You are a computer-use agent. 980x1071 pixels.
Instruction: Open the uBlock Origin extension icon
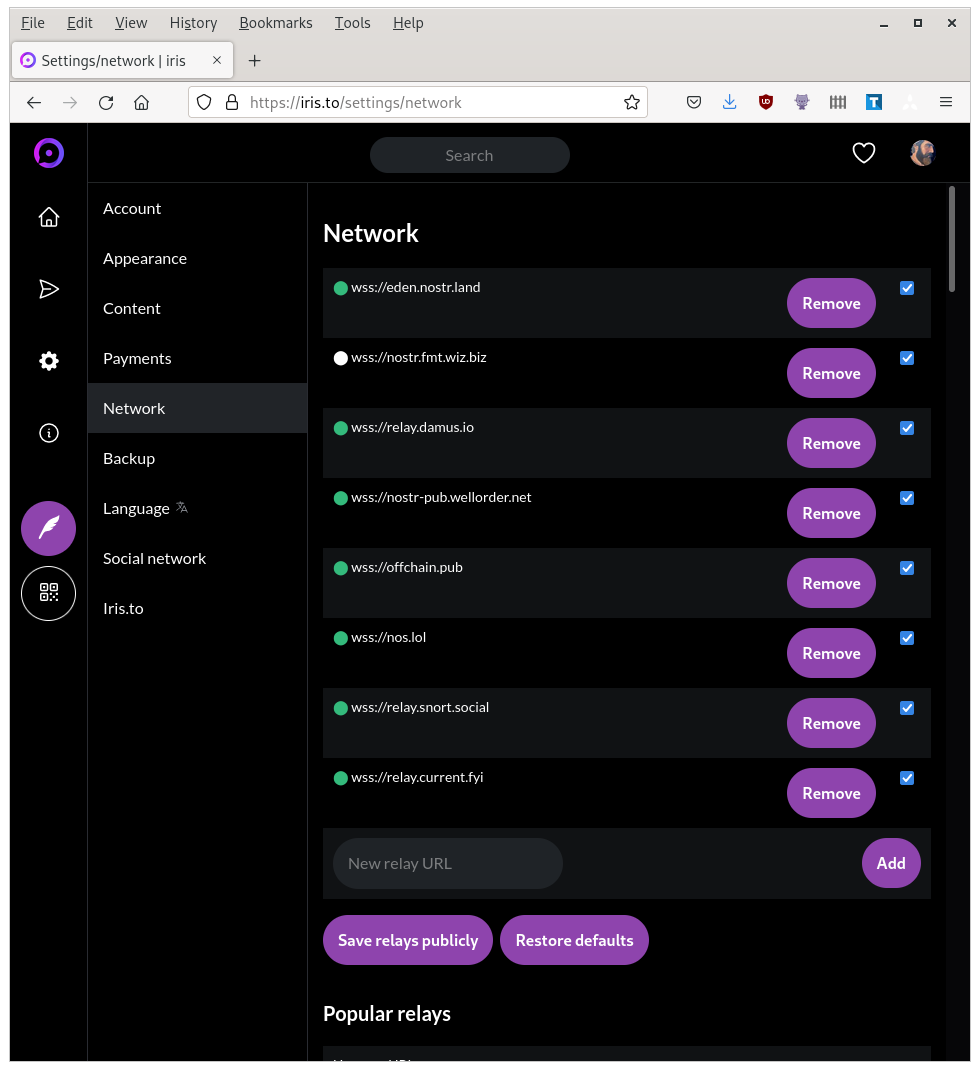click(765, 101)
